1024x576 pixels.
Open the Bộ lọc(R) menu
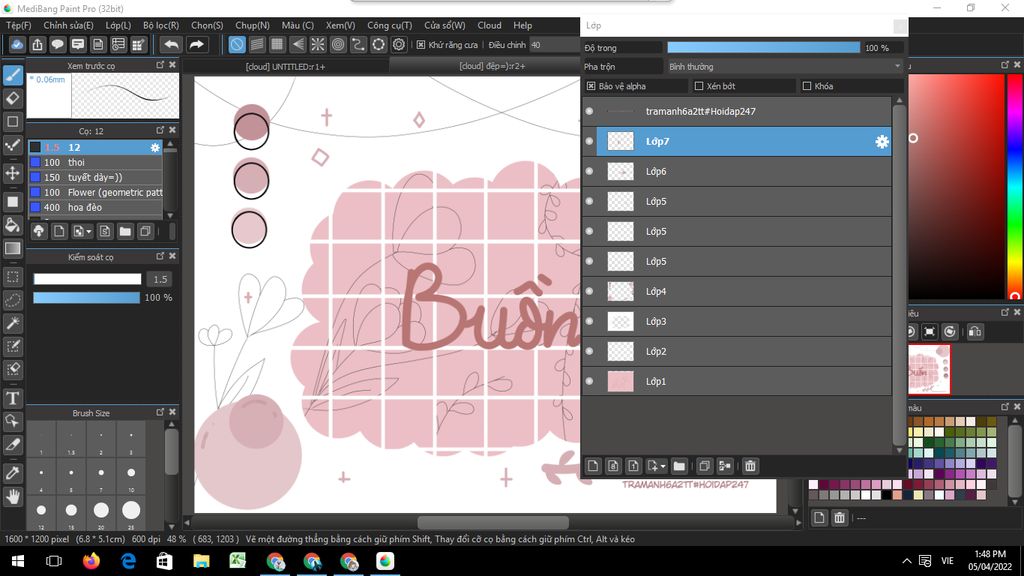tap(161, 25)
